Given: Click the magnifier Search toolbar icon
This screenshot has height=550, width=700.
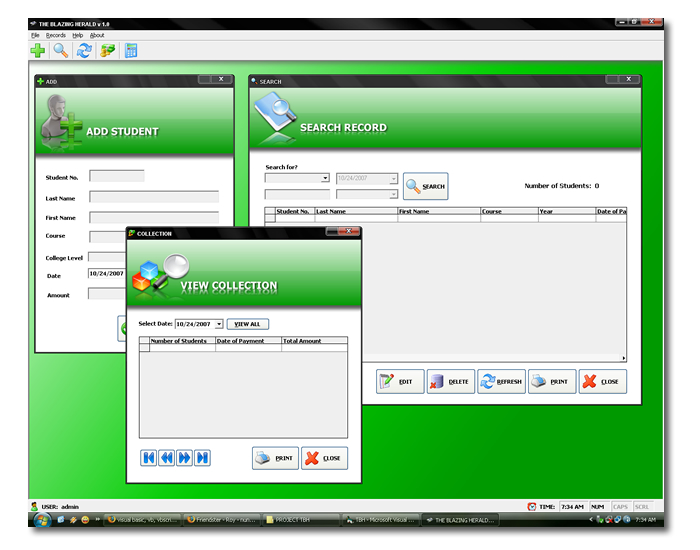Looking at the screenshot, I should pyautogui.click(x=61, y=51).
